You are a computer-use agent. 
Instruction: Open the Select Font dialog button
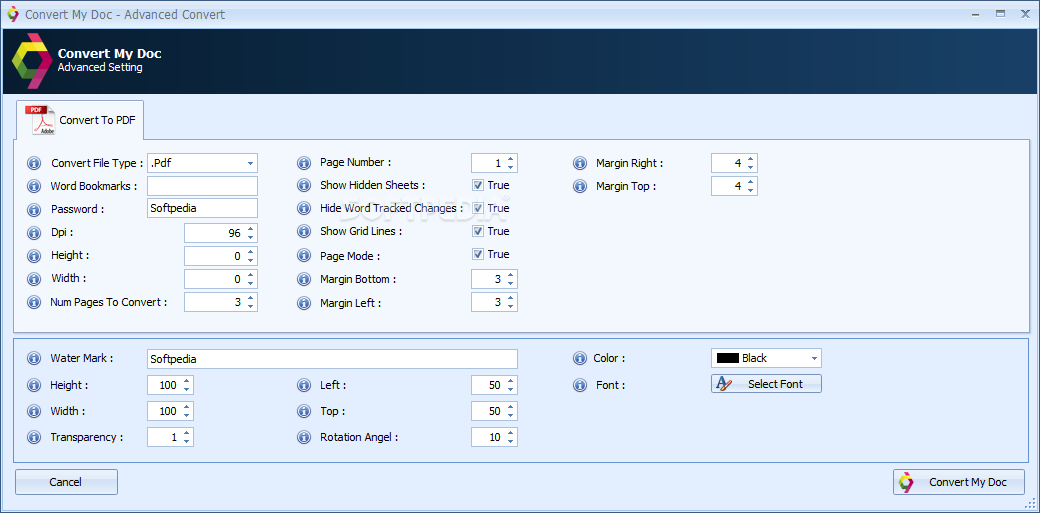(766, 384)
